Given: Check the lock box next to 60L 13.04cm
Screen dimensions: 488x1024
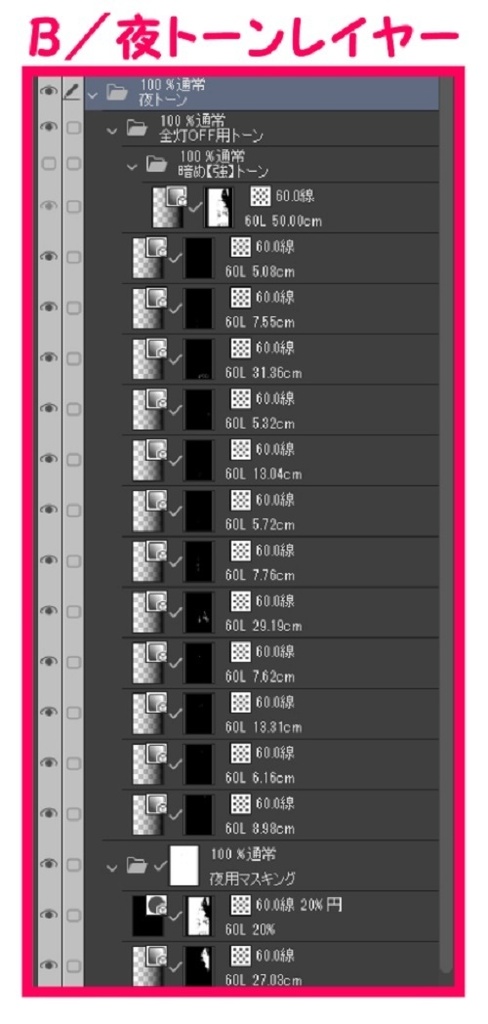Looking at the screenshot, I should [x=73, y=460].
